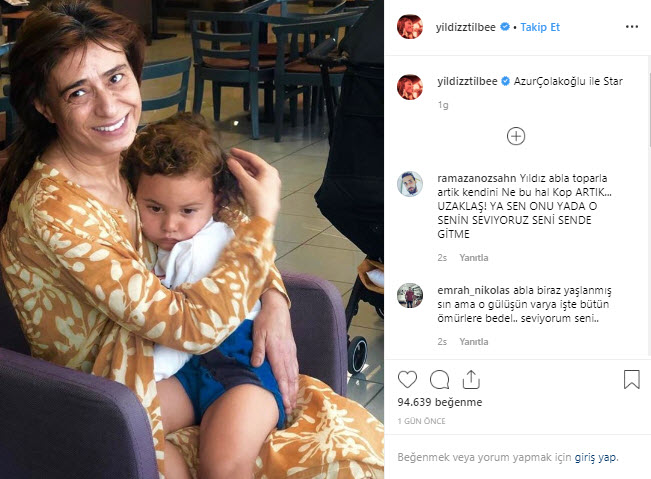The image size is (651, 479).
Task: Open comments via speech bubble icon
Action: [x=439, y=379]
